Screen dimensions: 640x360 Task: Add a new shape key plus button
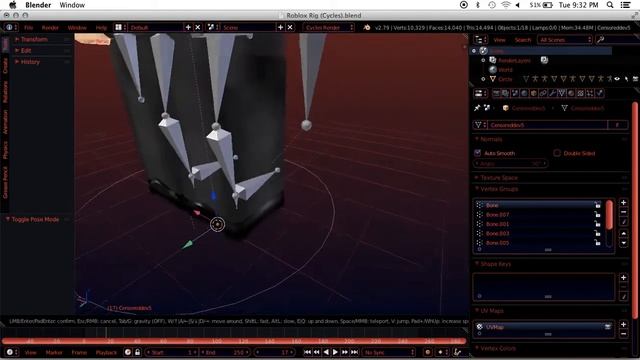coord(623,278)
